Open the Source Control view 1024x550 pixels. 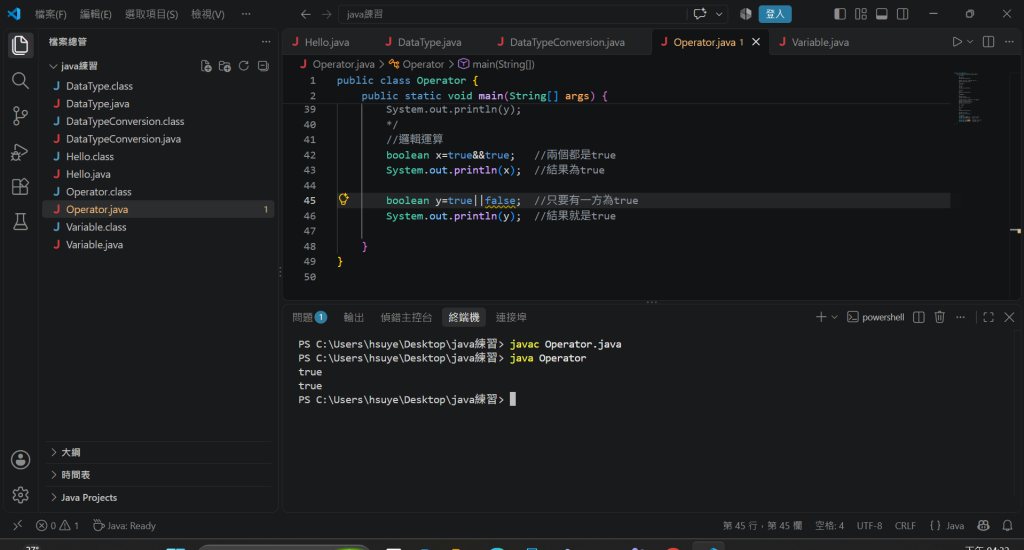click(20, 116)
